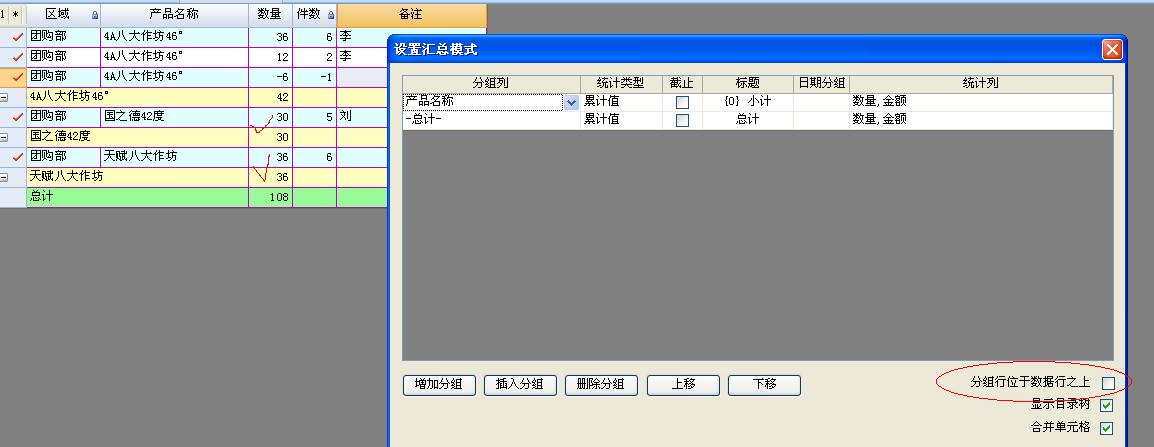Viewport: 1154px width, 447px height.
Task: Collapse the 天赋八大作坊 subtotal group
Action: [4, 177]
